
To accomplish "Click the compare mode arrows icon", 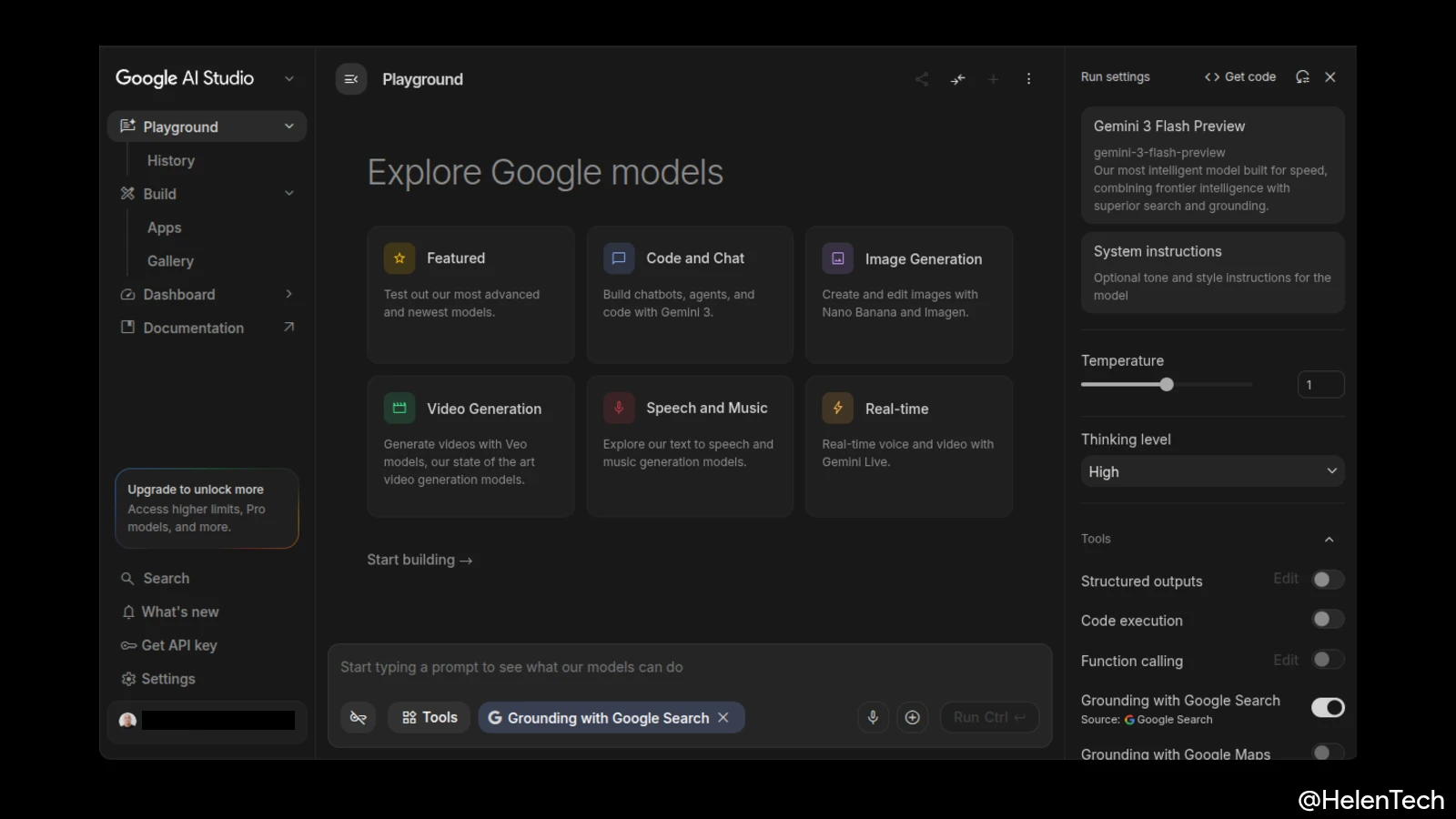I will [x=957, y=79].
